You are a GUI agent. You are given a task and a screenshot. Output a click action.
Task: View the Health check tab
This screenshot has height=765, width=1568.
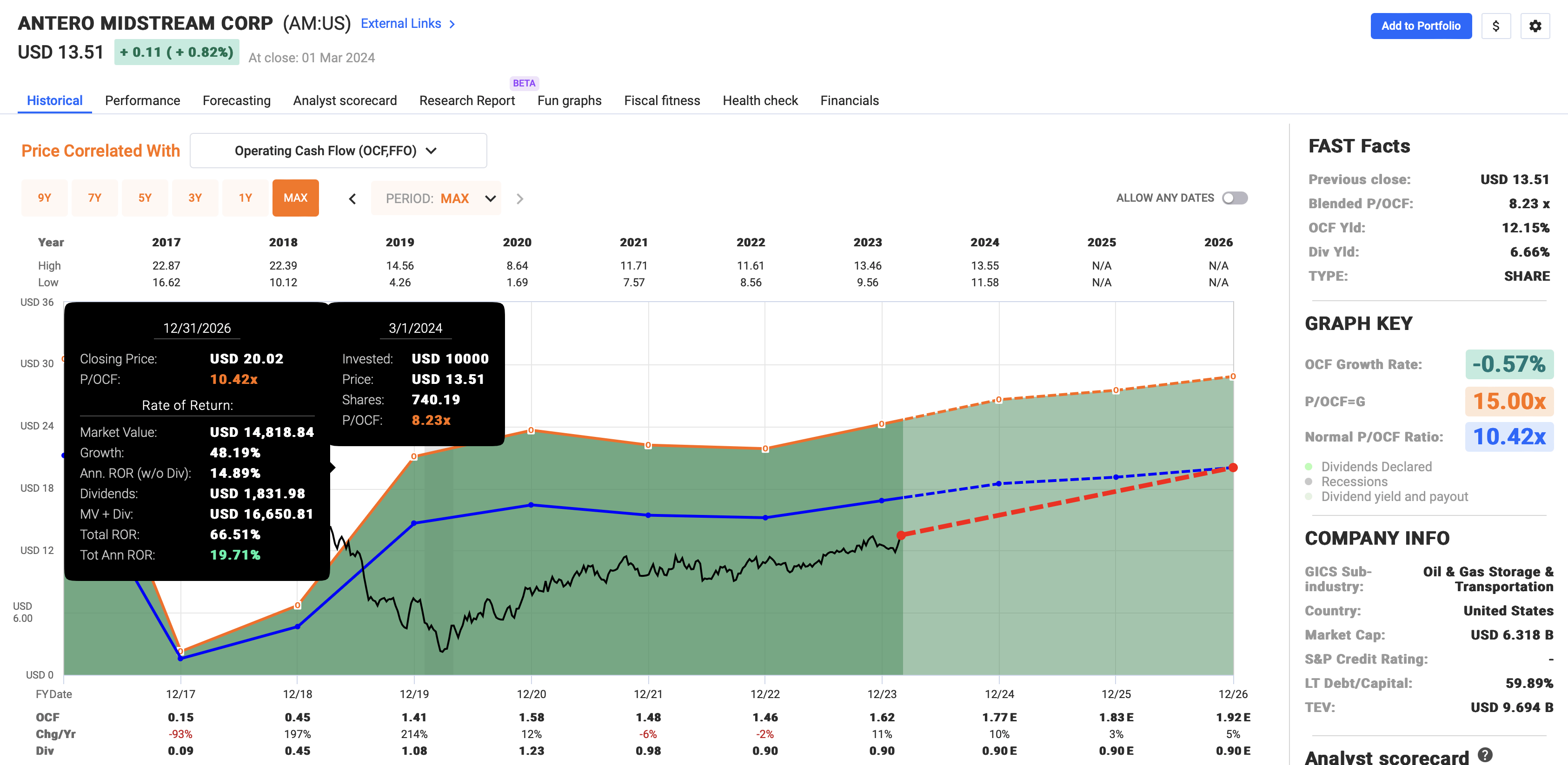click(760, 100)
